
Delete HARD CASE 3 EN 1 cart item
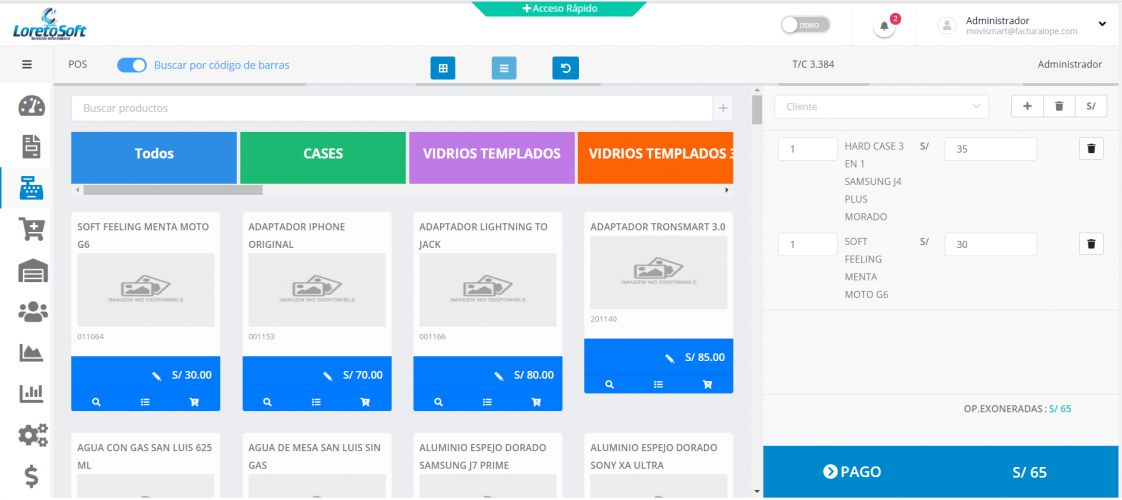1091,149
